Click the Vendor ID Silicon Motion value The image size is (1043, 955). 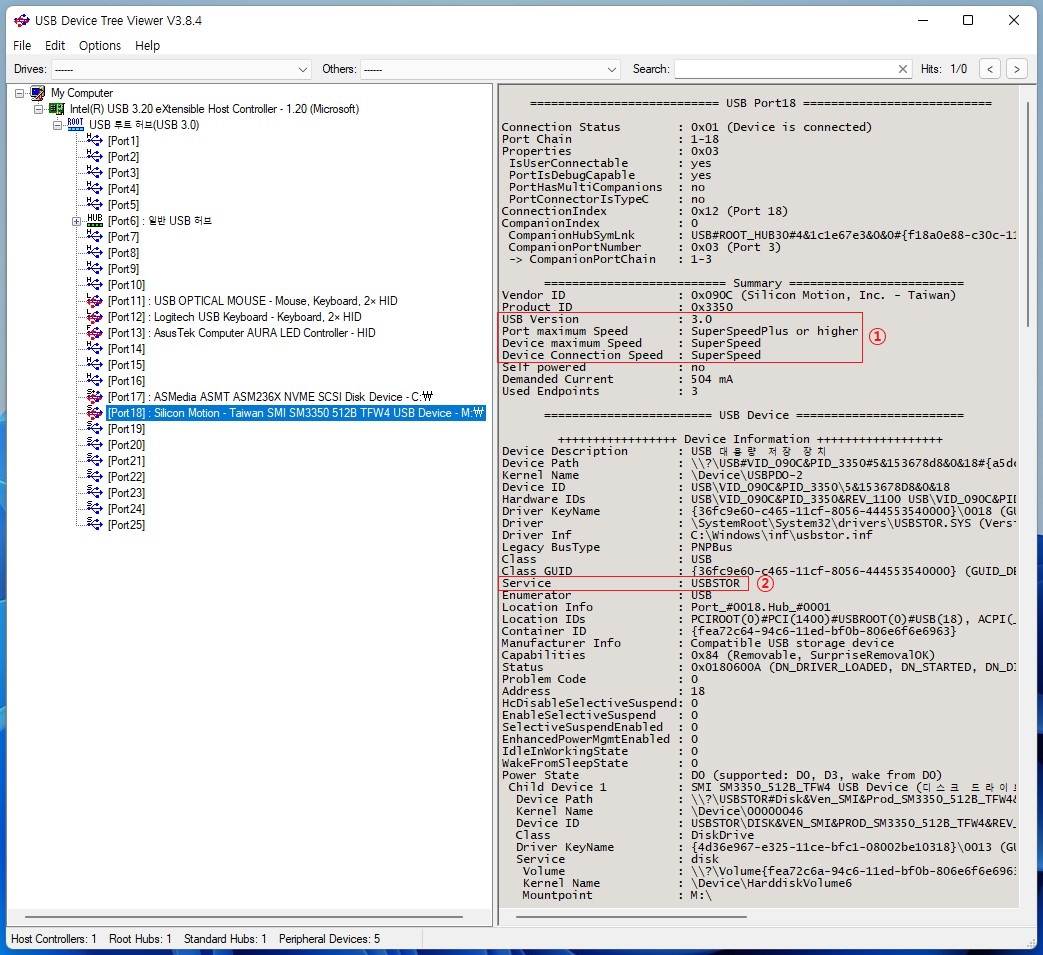click(x=823, y=295)
